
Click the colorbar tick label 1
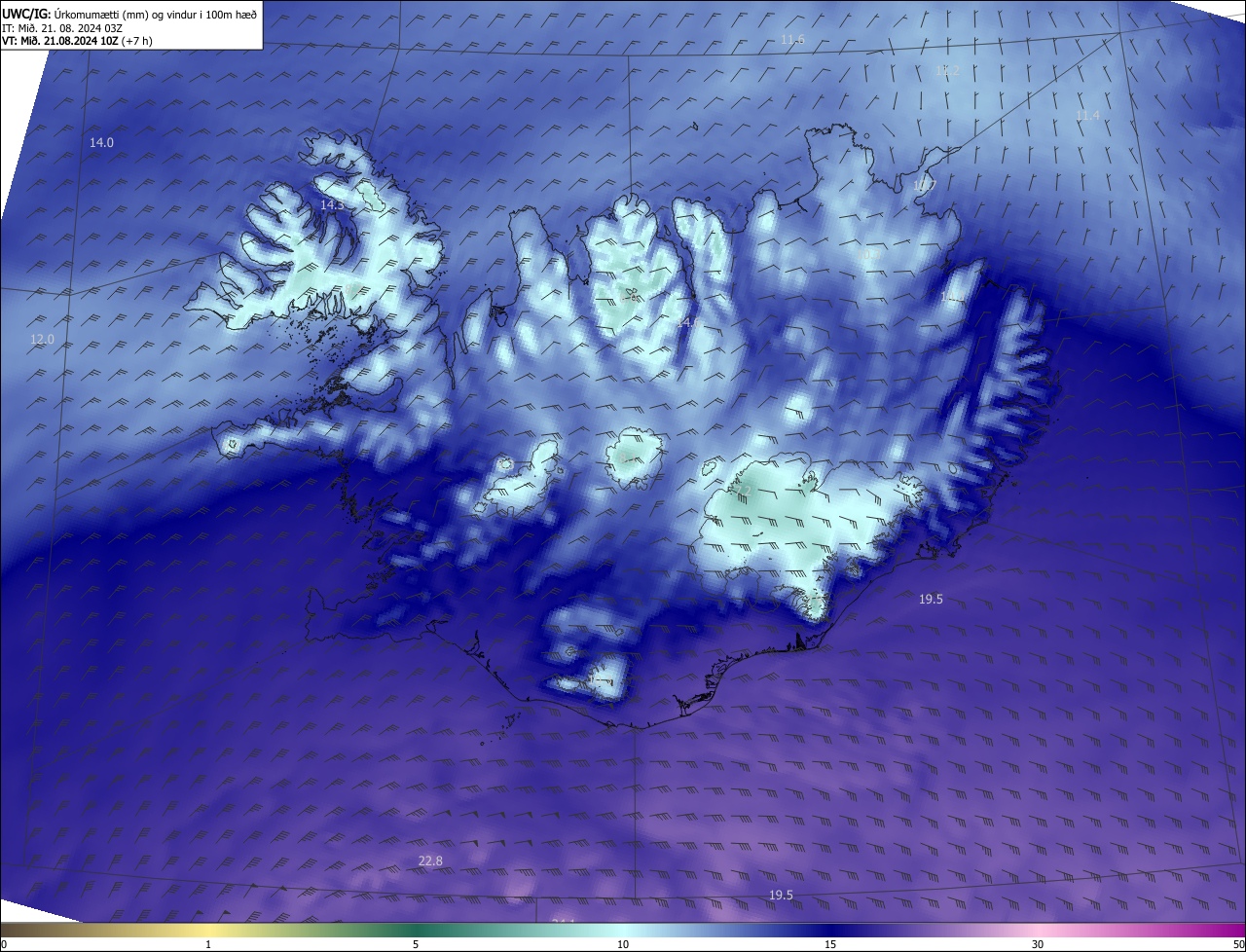208,944
